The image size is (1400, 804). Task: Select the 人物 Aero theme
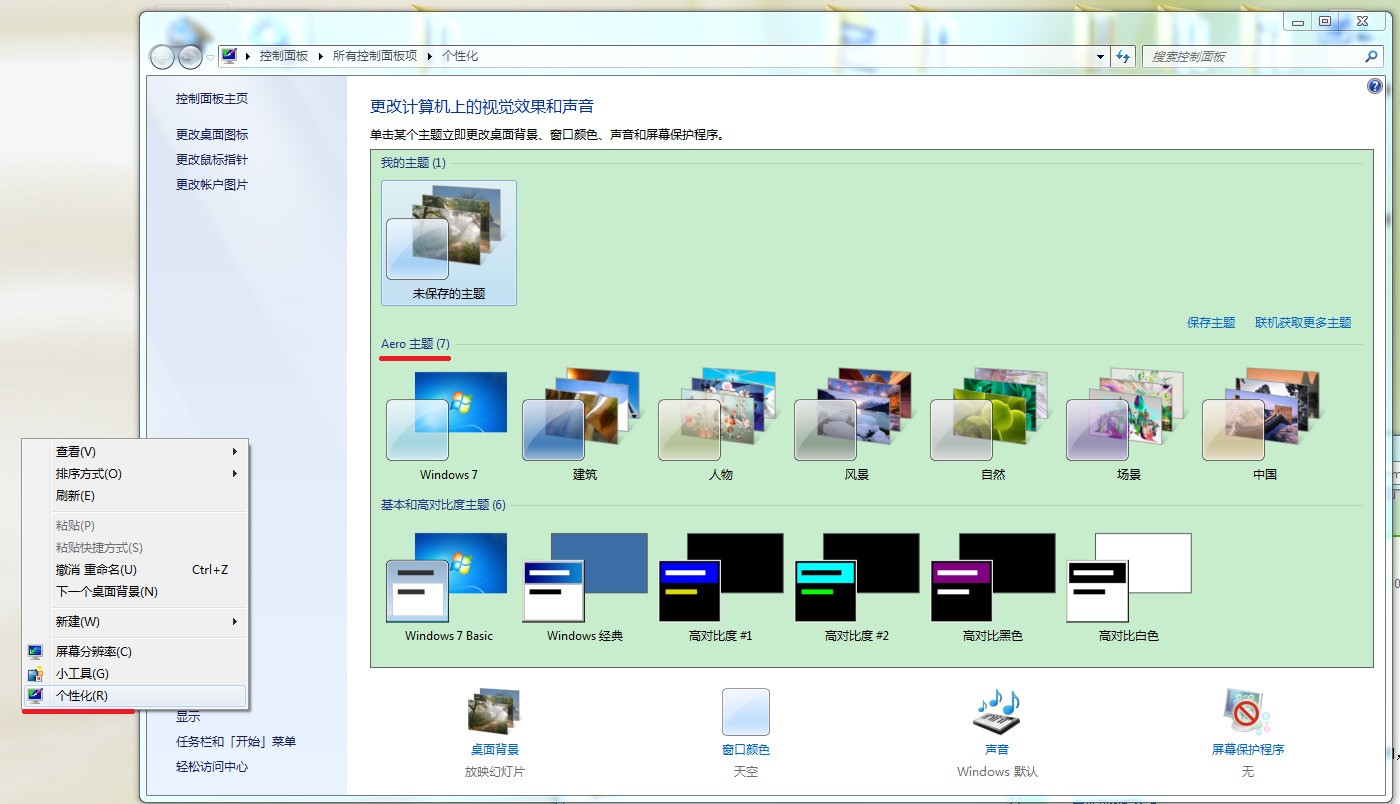click(721, 427)
